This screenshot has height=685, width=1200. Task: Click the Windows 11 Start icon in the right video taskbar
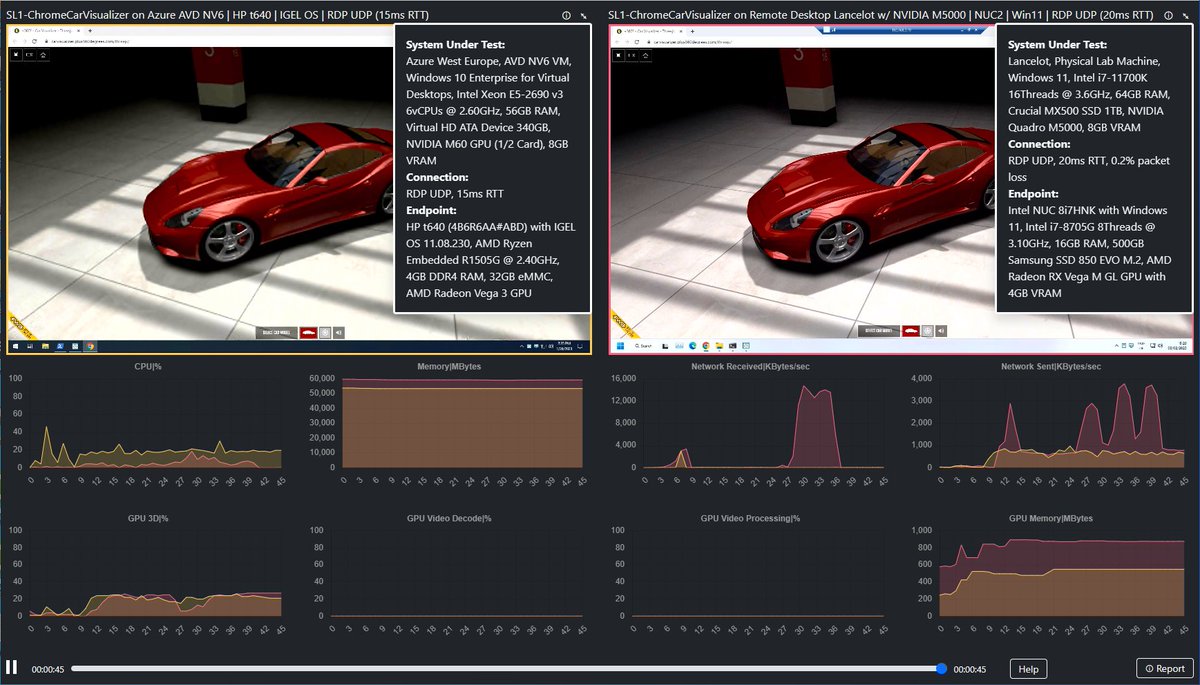[x=620, y=346]
